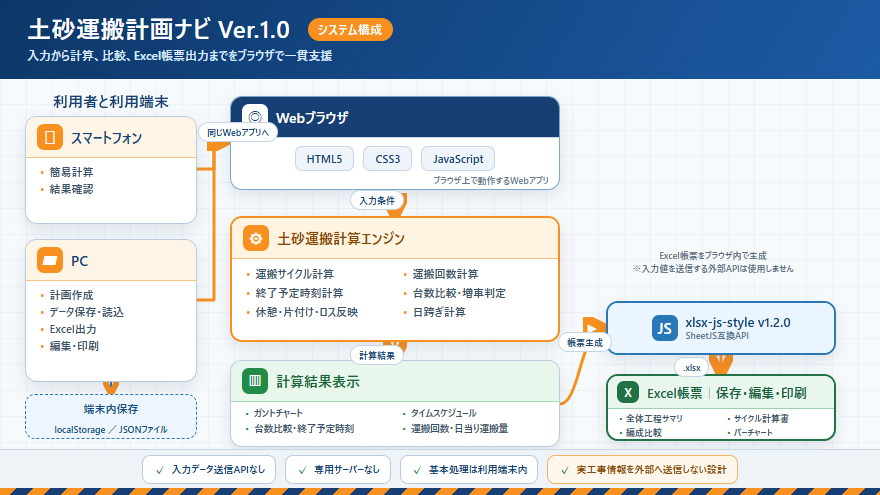Image resolution: width=880 pixels, height=495 pixels.
Task: Click the orange smartphone icon
Action: click(x=49, y=138)
